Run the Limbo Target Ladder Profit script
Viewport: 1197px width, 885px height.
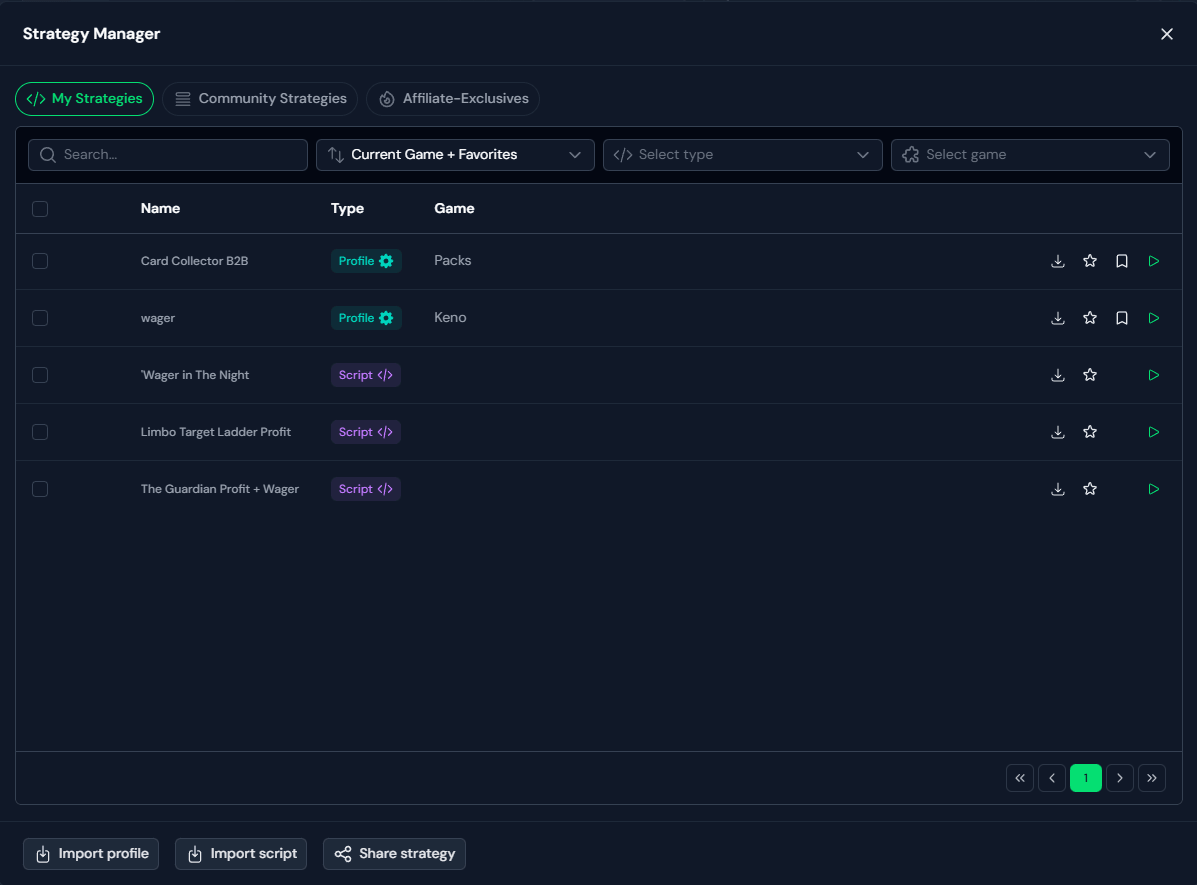point(1153,432)
